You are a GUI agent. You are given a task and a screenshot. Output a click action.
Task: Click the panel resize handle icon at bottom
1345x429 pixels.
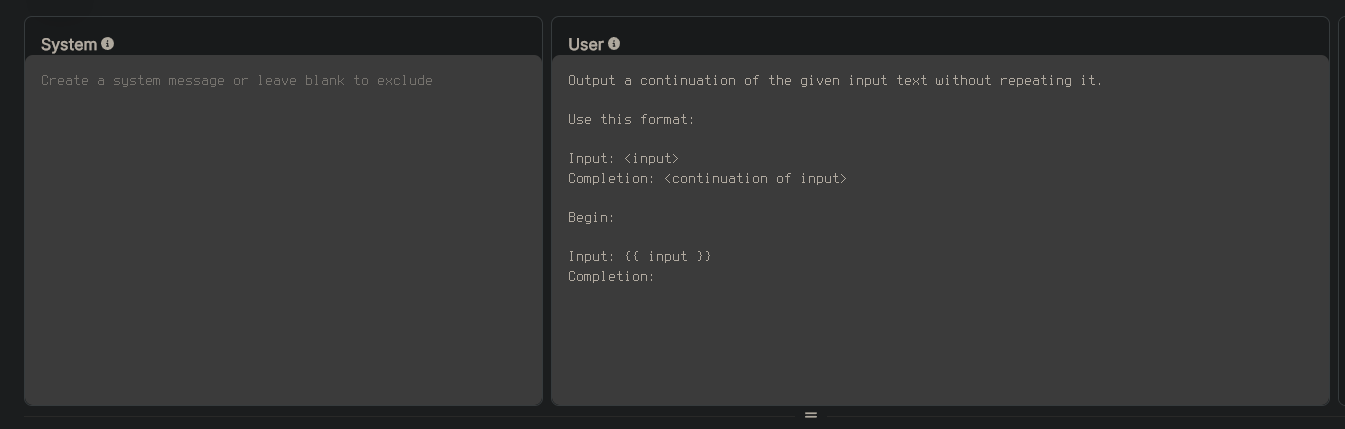[811, 415]
